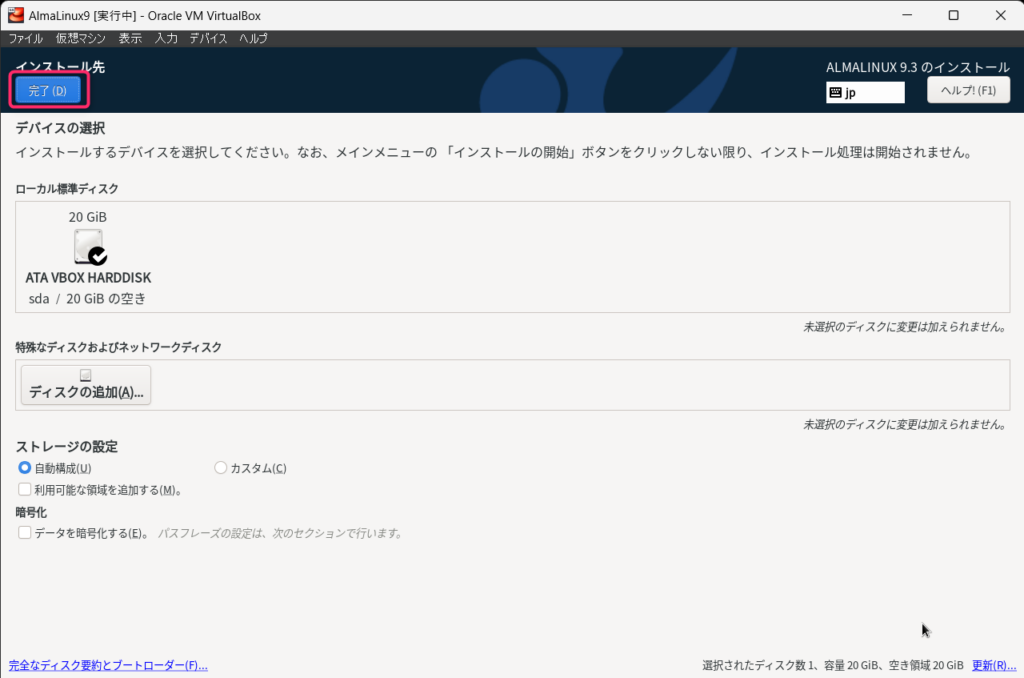
Task: Open the デバイス menu
Action: (208, 38)
